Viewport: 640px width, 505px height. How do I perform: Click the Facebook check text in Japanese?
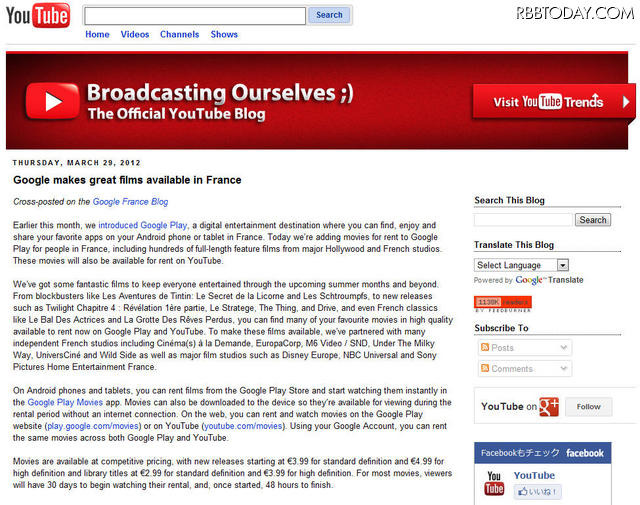[x=520, y=453]
